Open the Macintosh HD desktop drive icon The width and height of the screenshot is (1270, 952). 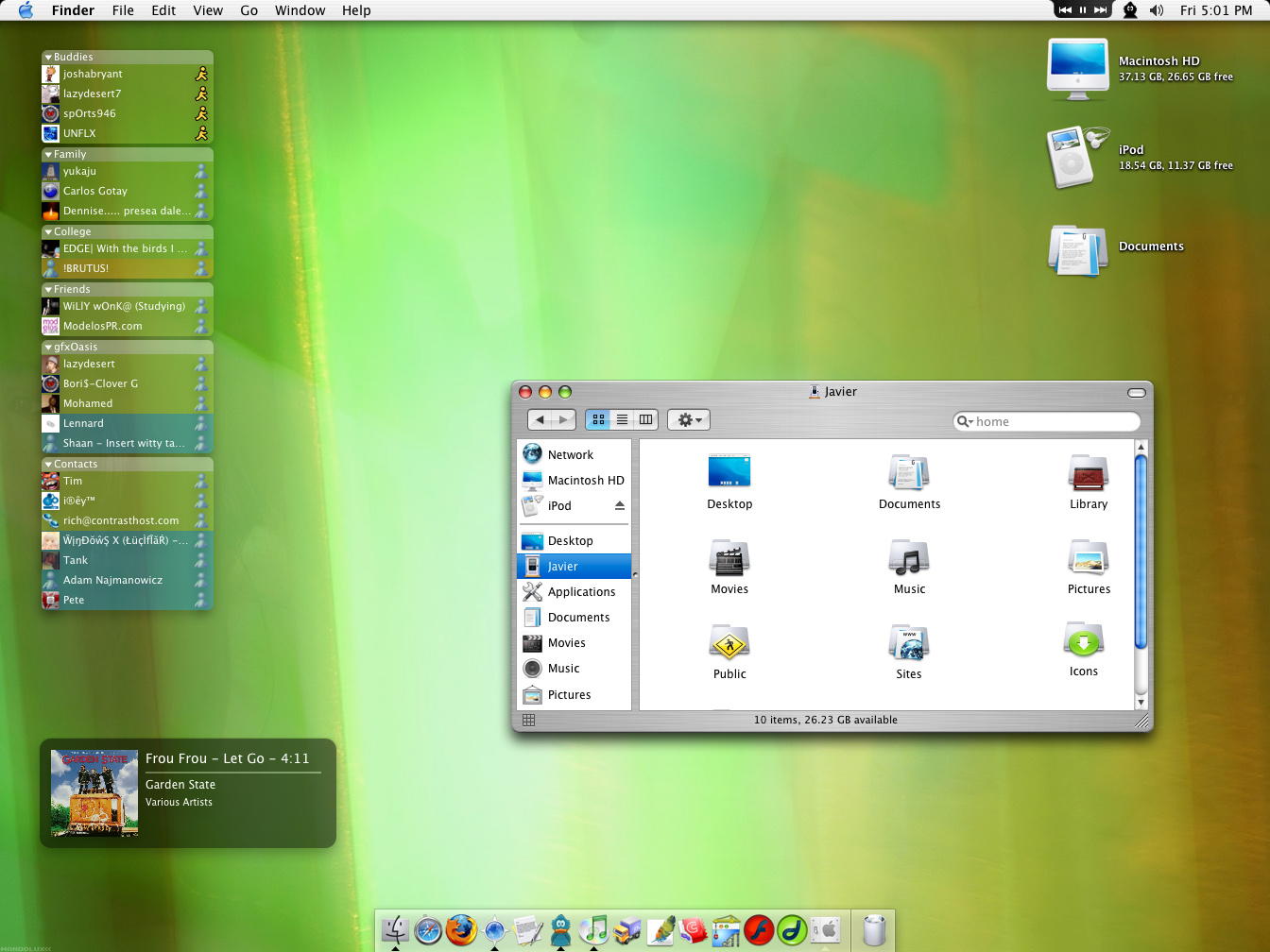(x=1077, y=69)
